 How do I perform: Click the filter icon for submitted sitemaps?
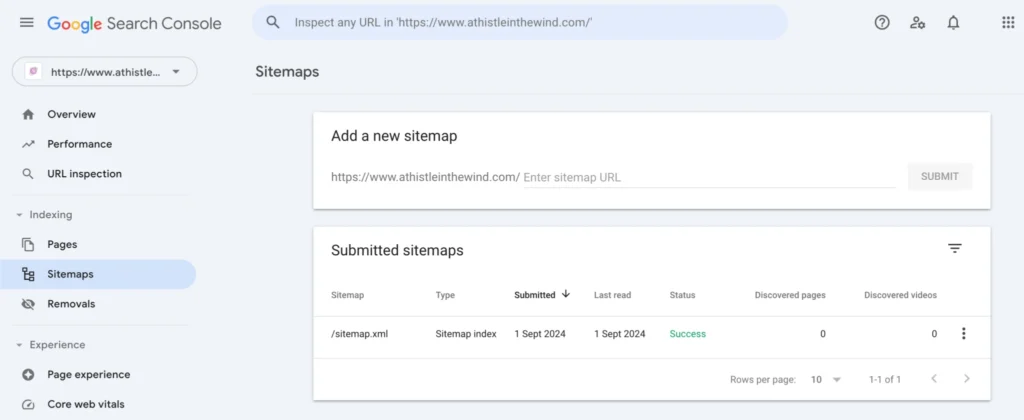pos(955,249)
